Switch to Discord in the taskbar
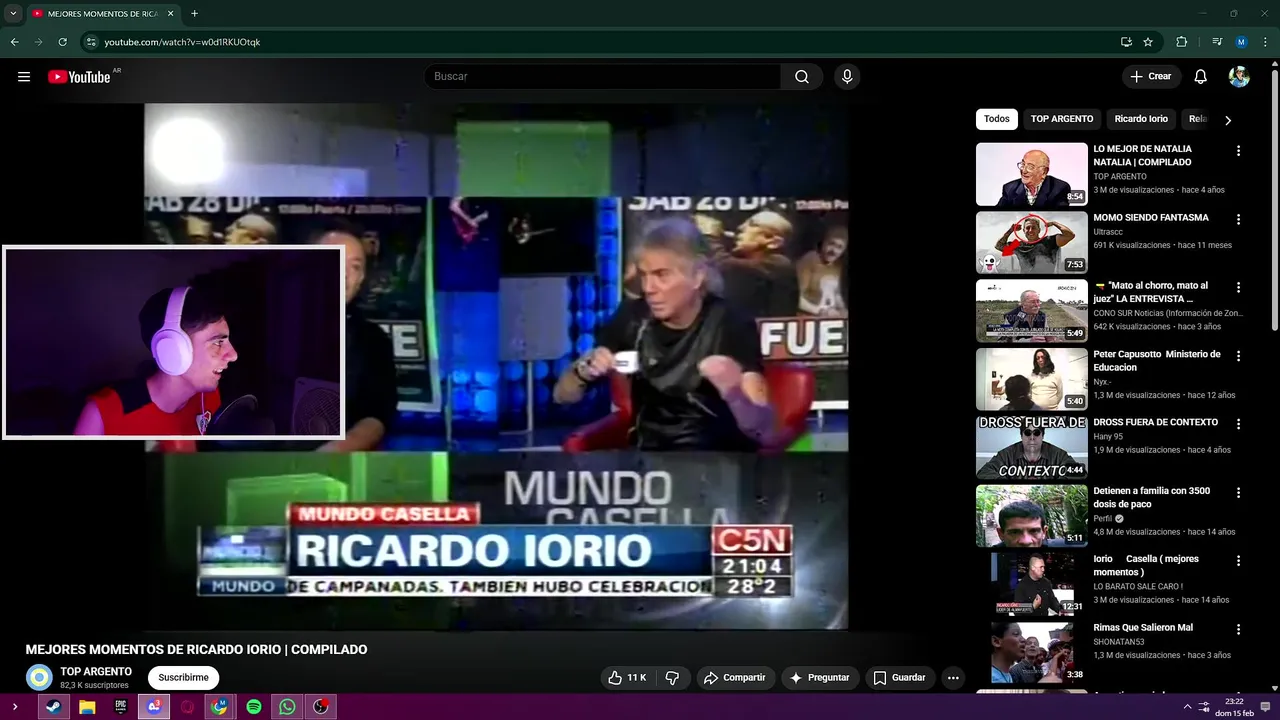Viewport: 1280px width, 720px height. click(154, 707)
